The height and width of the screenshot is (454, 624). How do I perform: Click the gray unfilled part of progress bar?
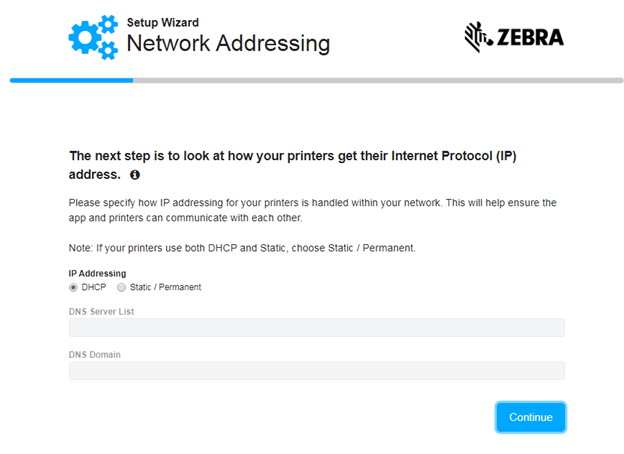click(380, 80)
